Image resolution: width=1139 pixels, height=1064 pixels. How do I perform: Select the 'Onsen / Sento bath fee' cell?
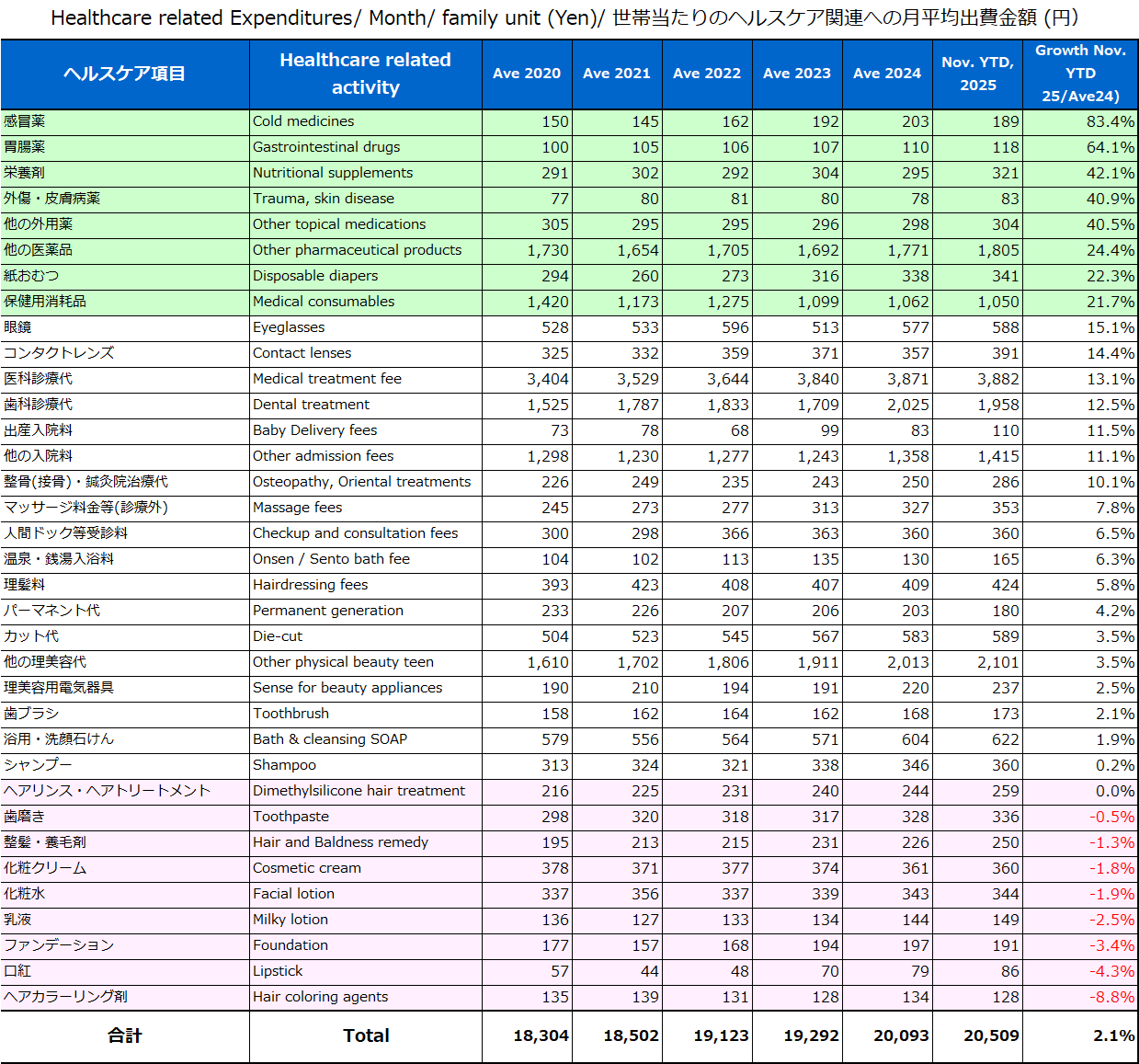pyautogui.click(x=331, y=559)
